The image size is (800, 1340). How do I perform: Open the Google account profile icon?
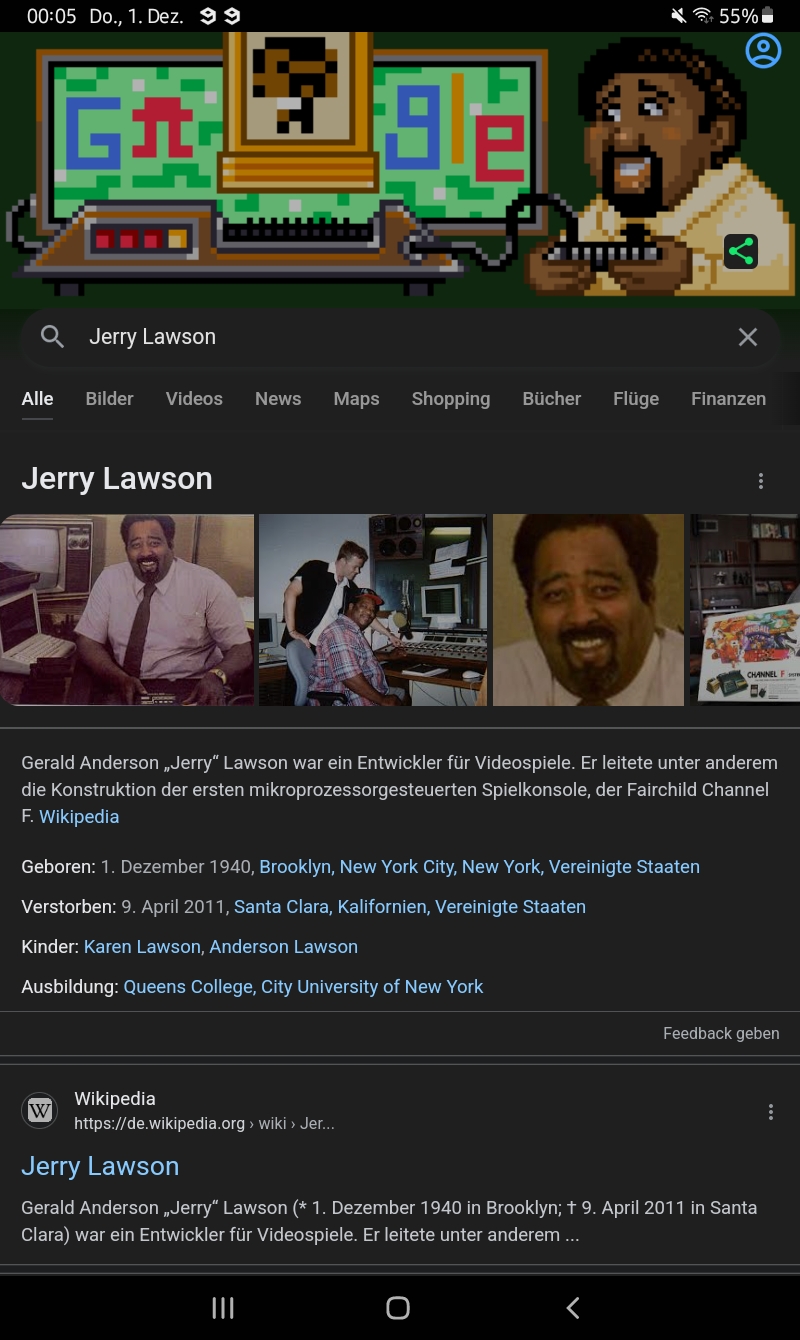click(763, 51)
